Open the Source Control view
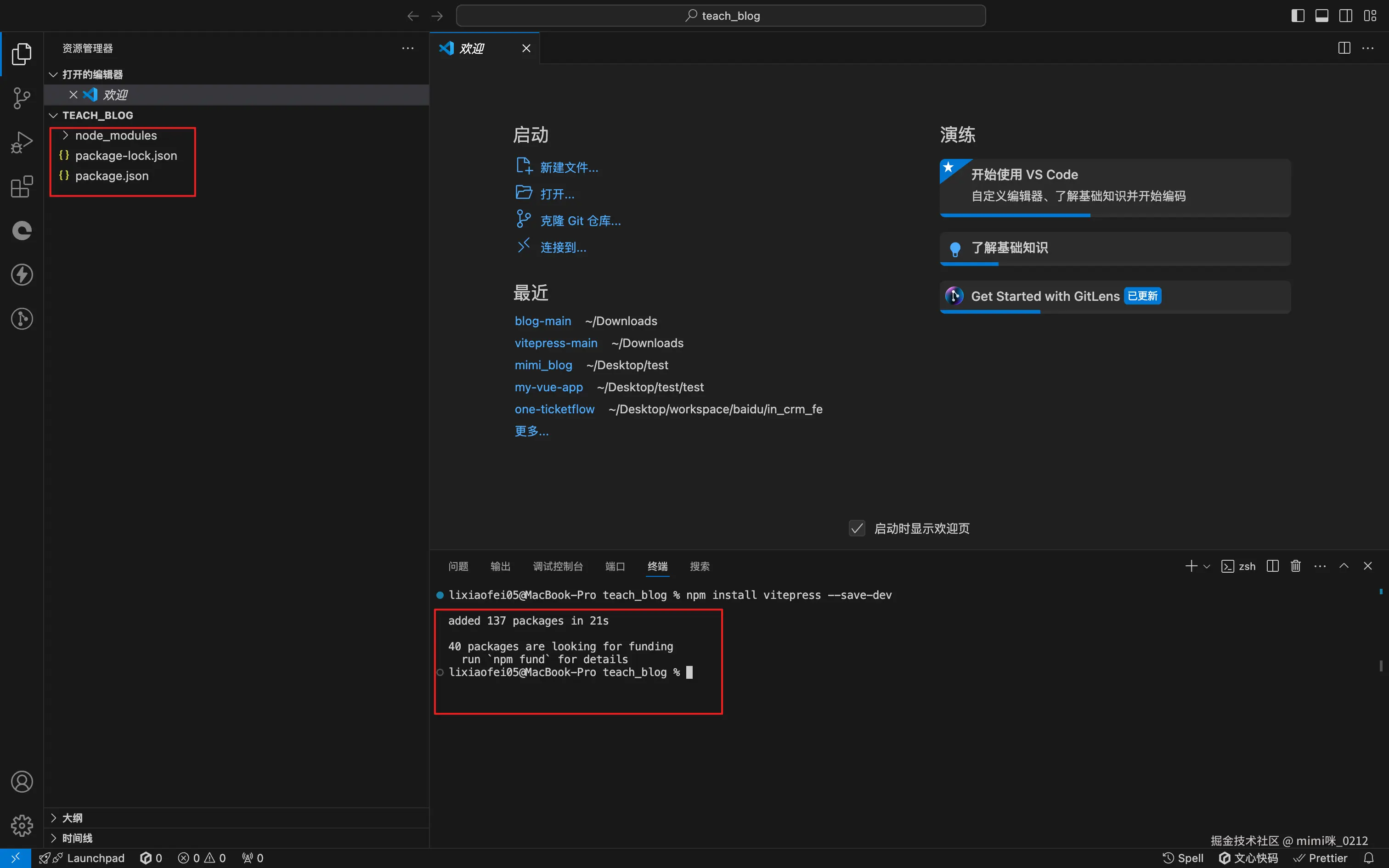The width and height of the screenshot is (1389, 868). click(22, 97)
